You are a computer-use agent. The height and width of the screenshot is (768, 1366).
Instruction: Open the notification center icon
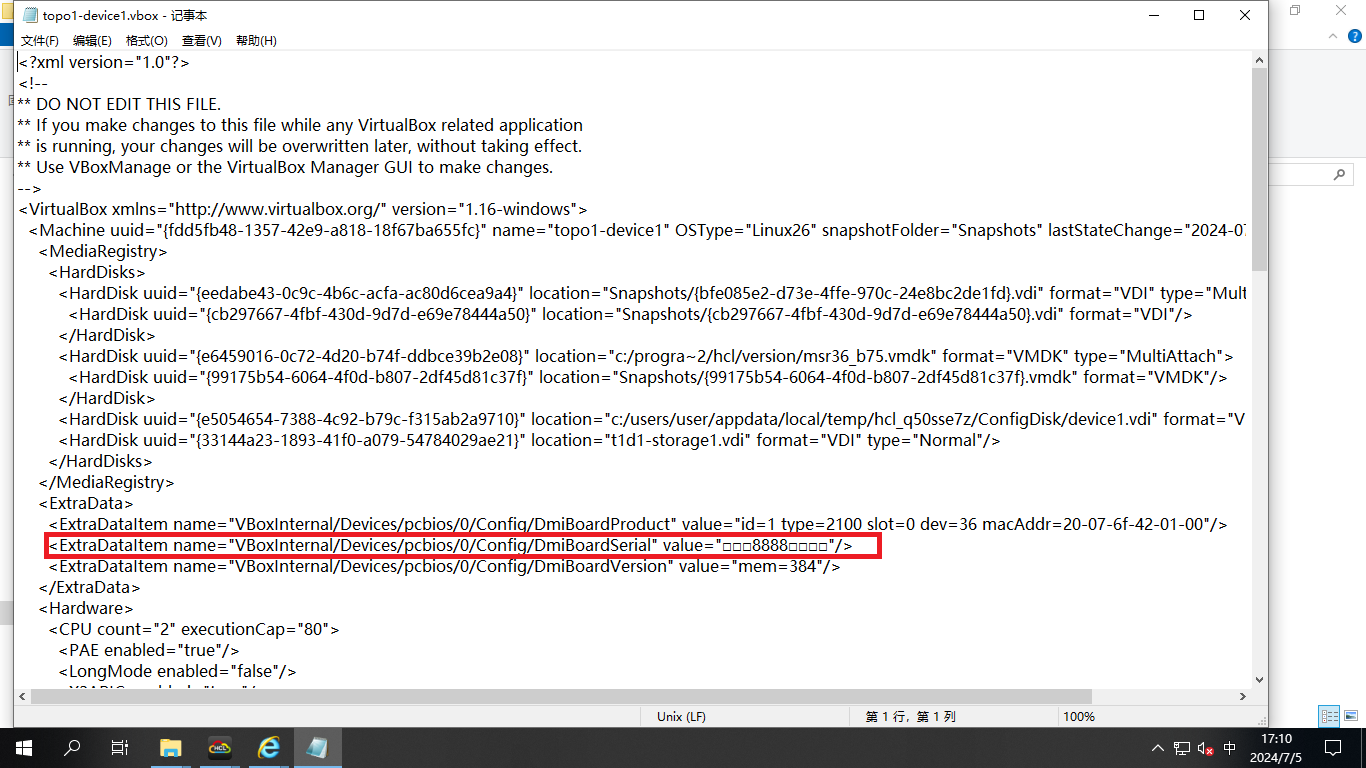[1332, 748]
